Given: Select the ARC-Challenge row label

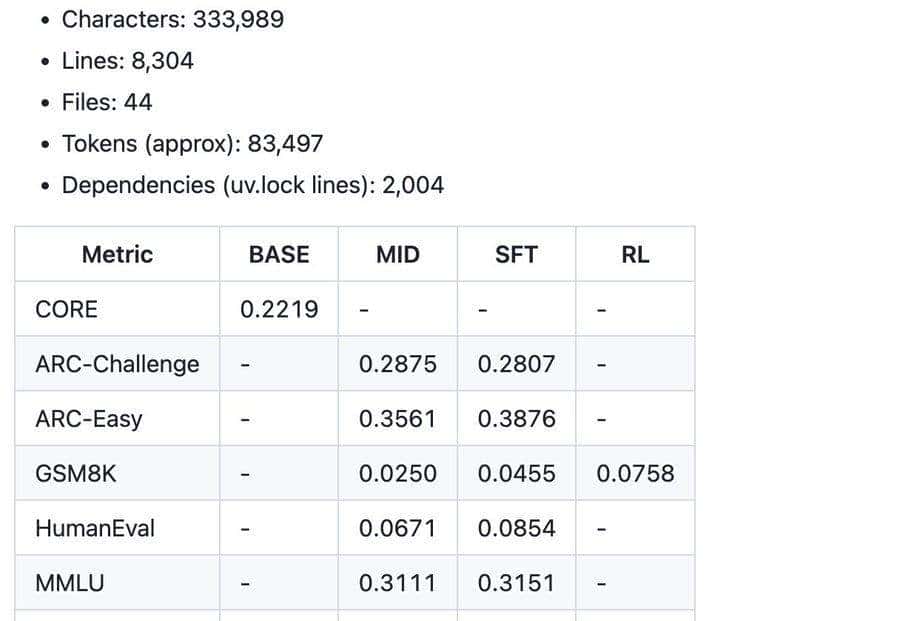Looking at the screenshot, I should coord(117,364).
